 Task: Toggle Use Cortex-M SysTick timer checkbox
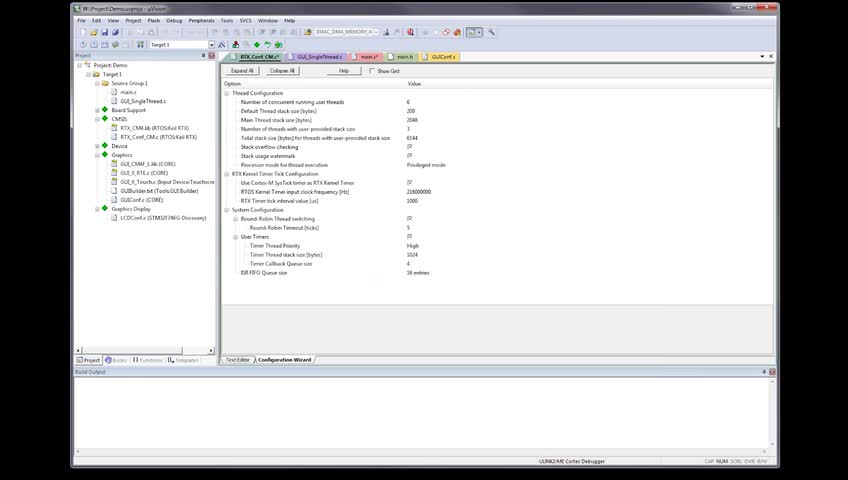pos(409,183)
